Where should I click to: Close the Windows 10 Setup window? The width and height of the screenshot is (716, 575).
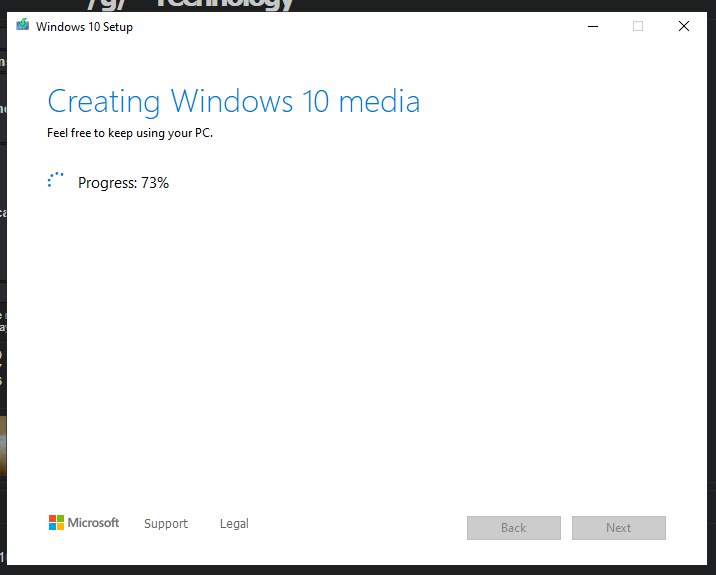[684, 26]
